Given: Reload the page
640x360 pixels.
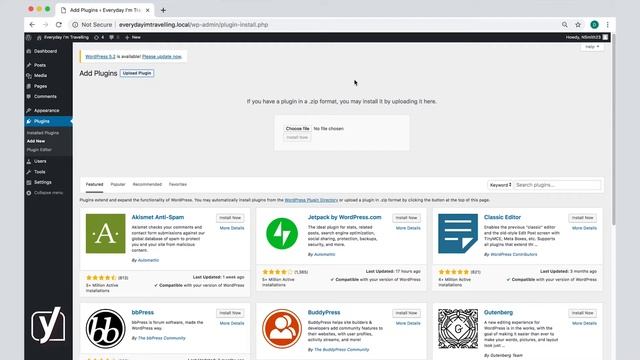Looking at the screenshot, I should tap(59, 24).
